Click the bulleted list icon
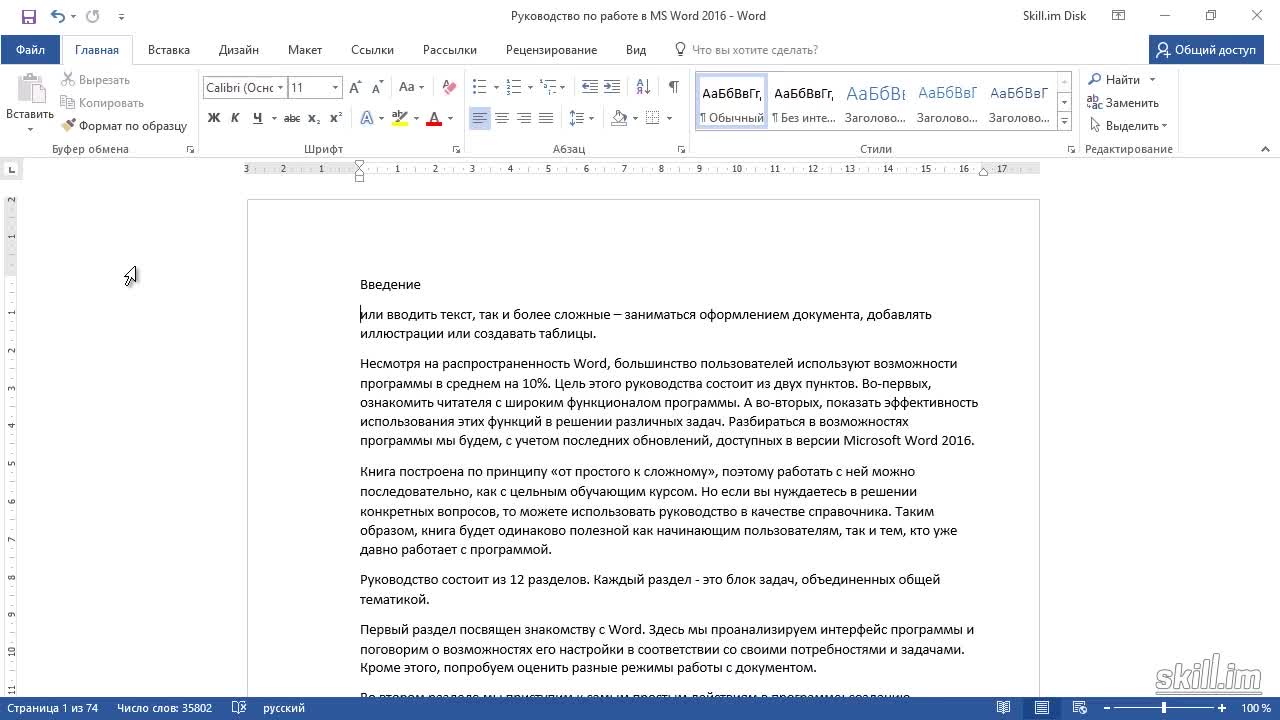The height and width of the screenshot is (720, 1280). (x=479, y=88)
